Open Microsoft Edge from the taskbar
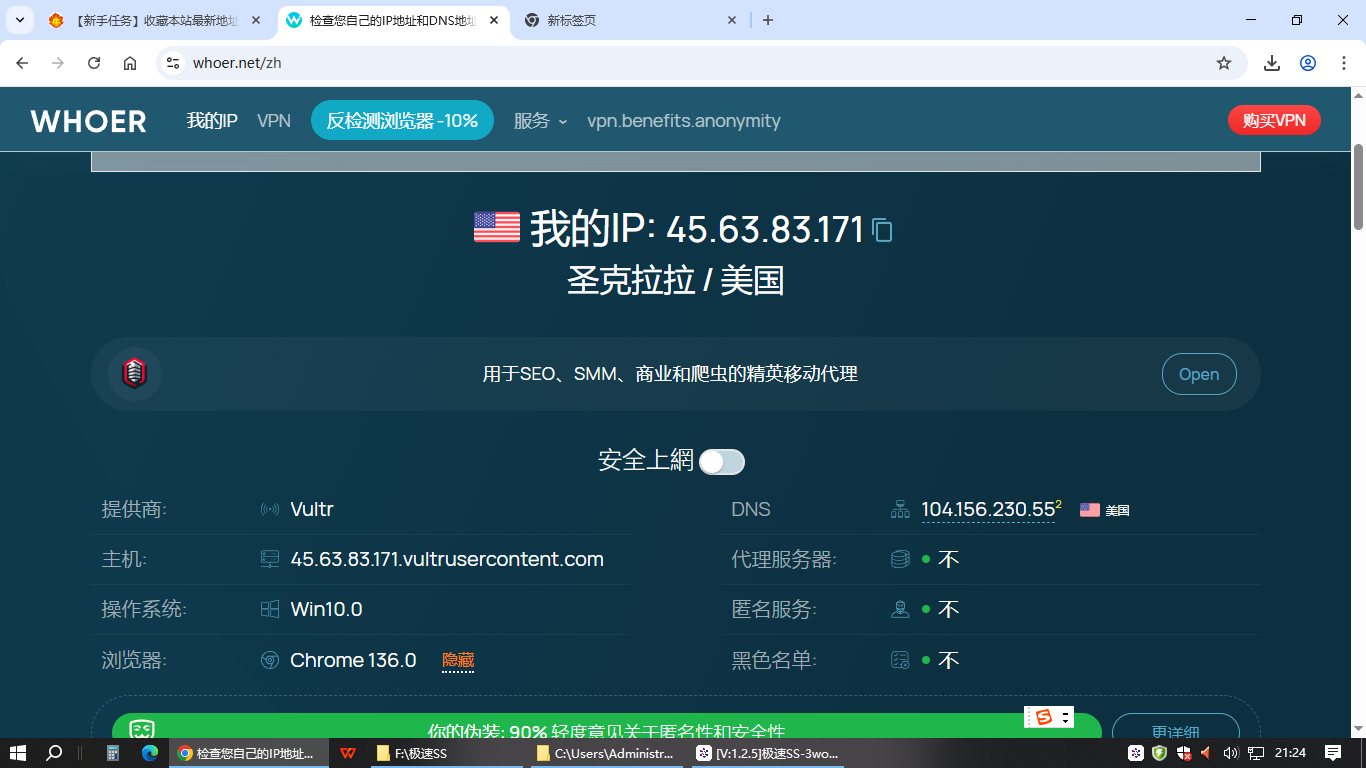 click(x=150, y=753)
